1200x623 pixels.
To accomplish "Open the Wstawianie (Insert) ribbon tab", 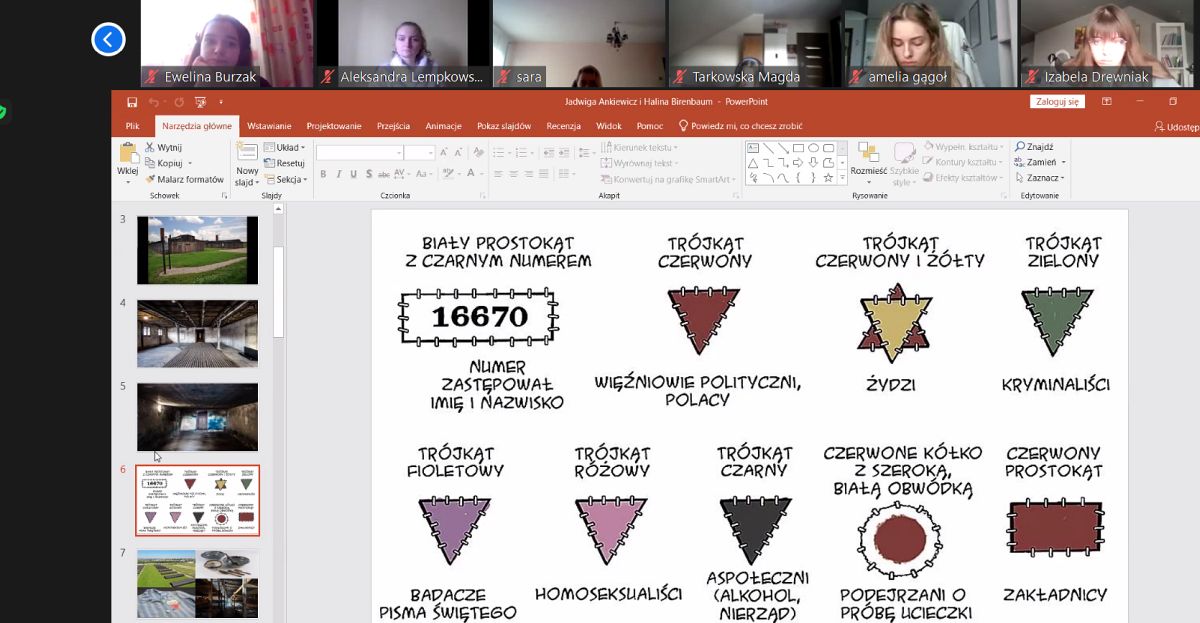I will (x=269, y=126).
